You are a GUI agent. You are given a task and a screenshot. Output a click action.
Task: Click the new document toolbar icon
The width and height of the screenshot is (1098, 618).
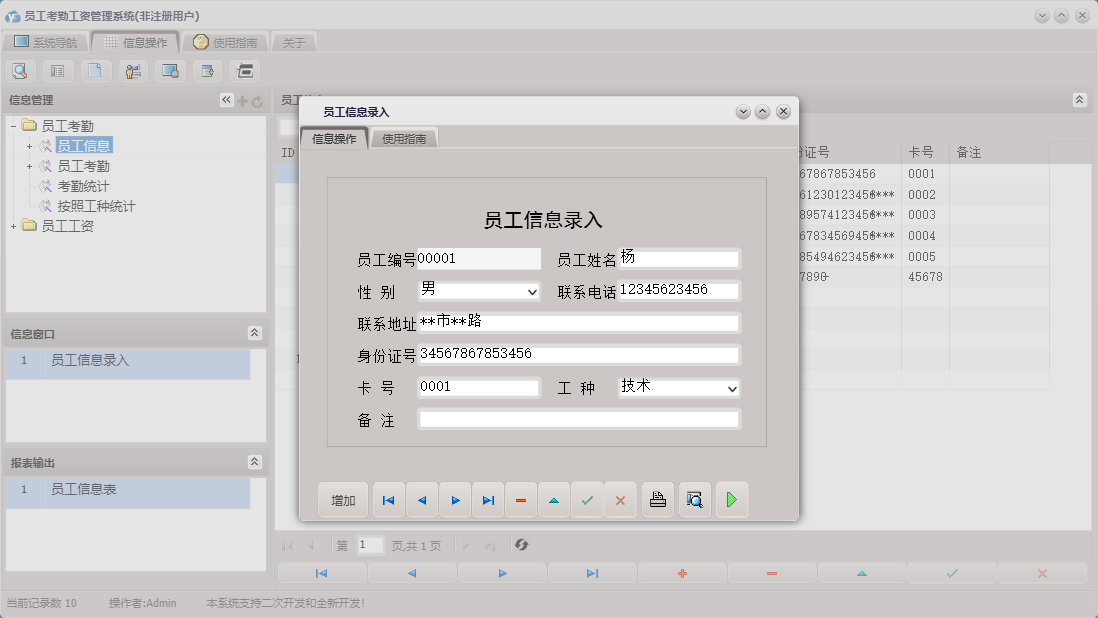pos(97,70)
